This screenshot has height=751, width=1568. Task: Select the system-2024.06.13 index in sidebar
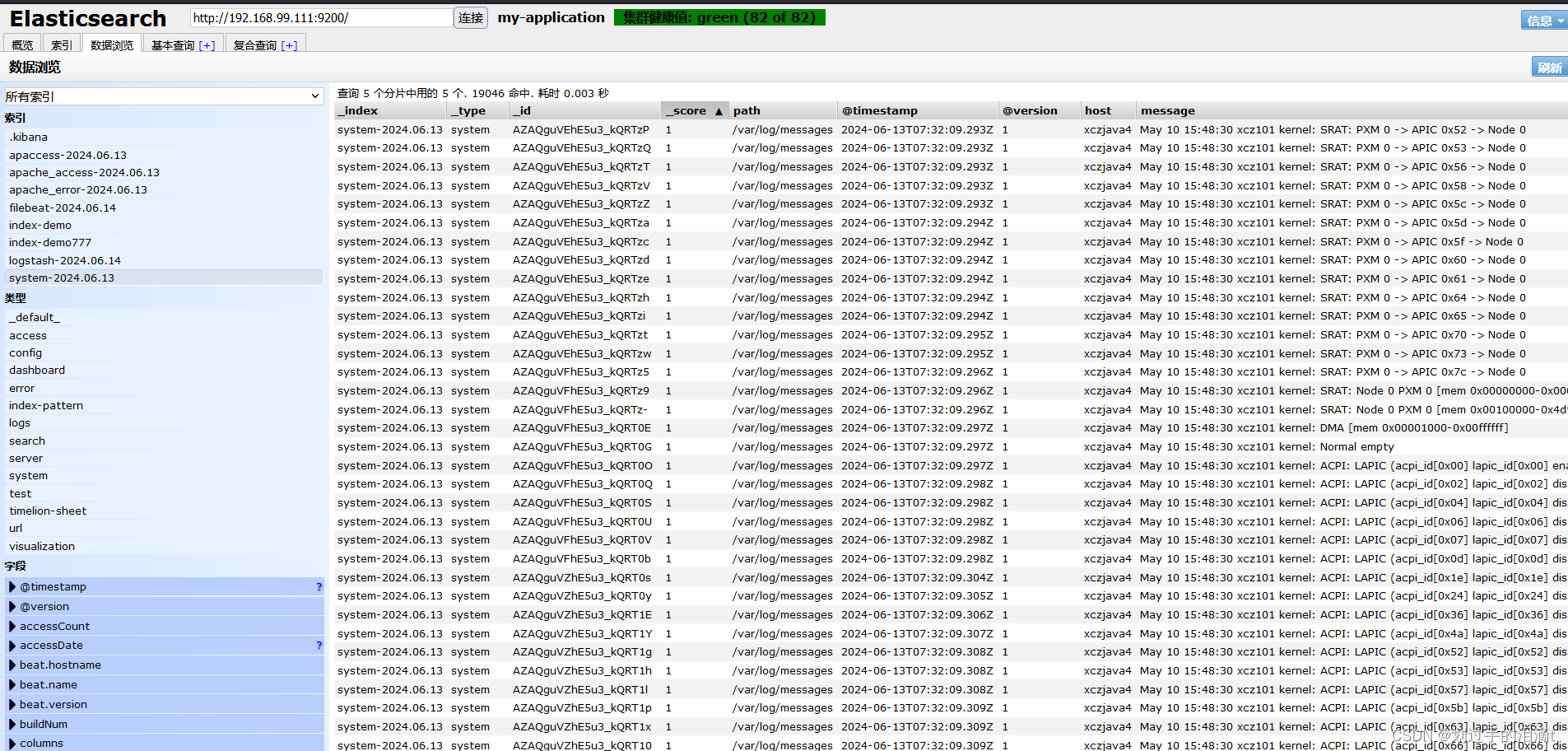pyautogui.click(x=164, y=278)
